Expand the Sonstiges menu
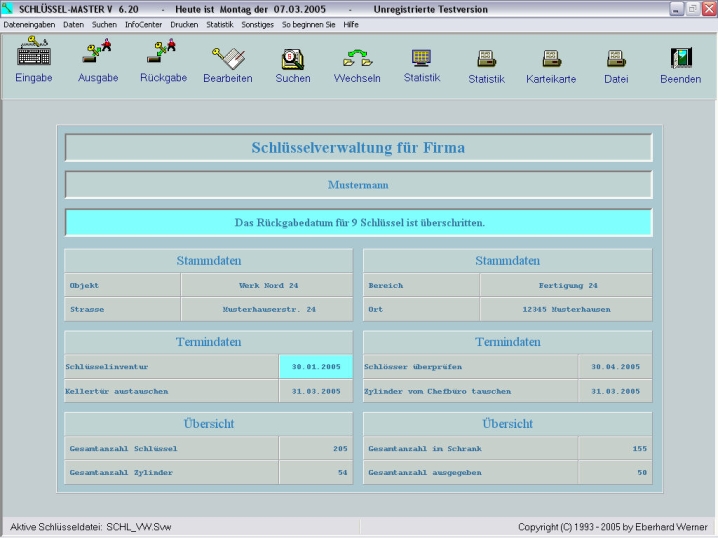 point(257,23)
